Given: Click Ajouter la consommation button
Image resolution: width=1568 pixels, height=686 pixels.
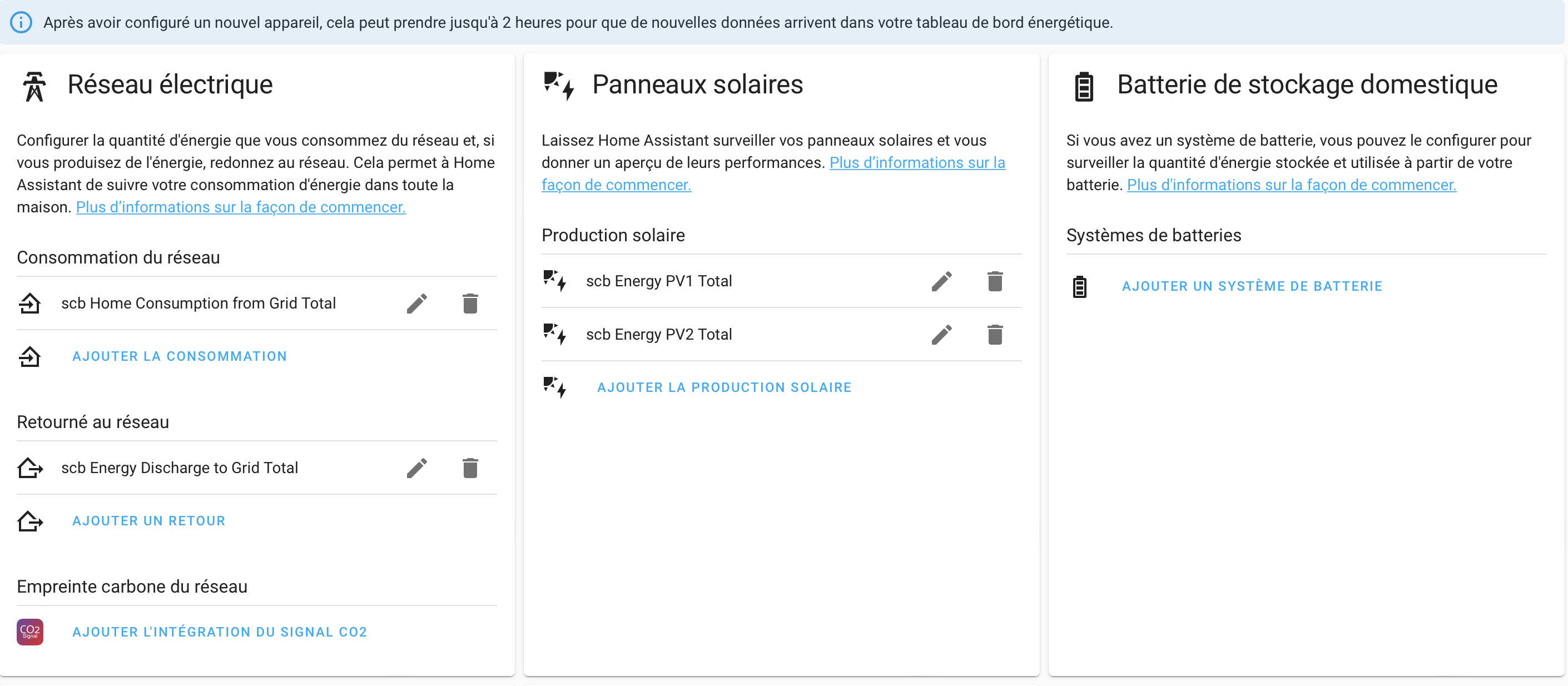Looking at the screenshot, I should [x=180, y=356].
